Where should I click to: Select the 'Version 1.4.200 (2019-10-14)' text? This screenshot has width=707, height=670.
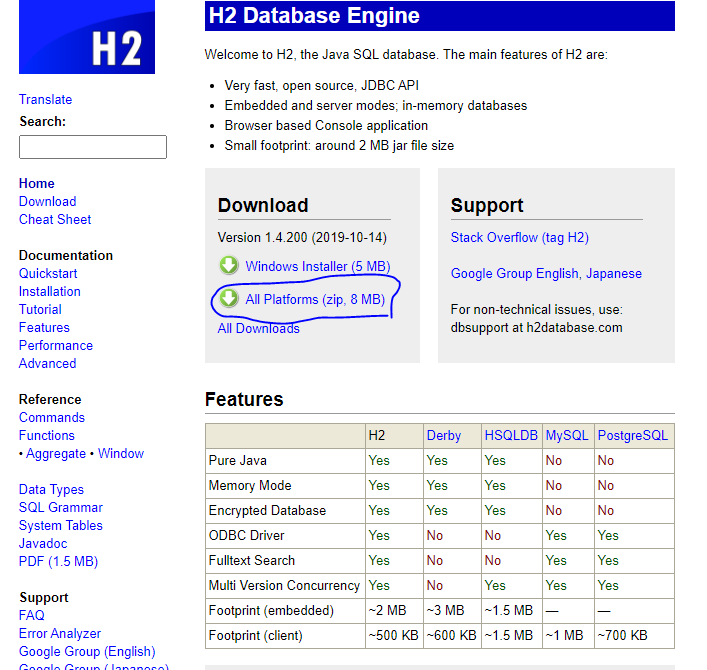[302, 238]
